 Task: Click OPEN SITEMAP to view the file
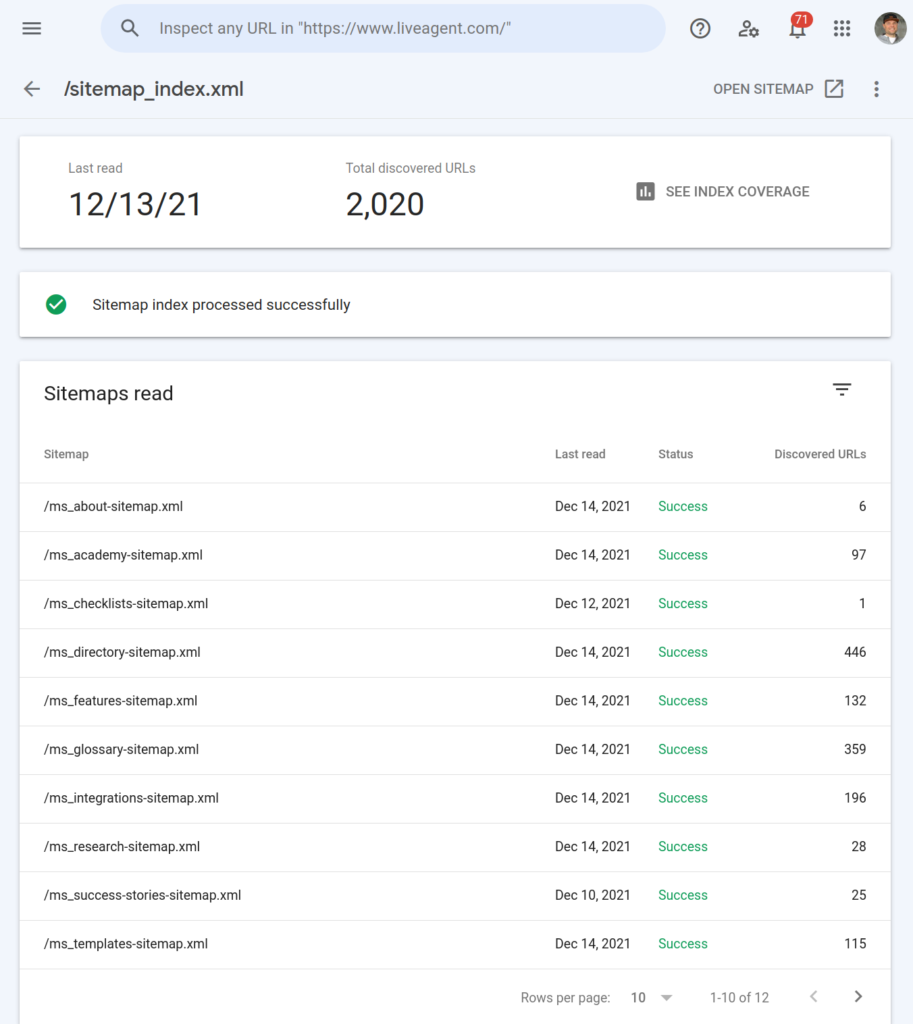pos(777,88)
